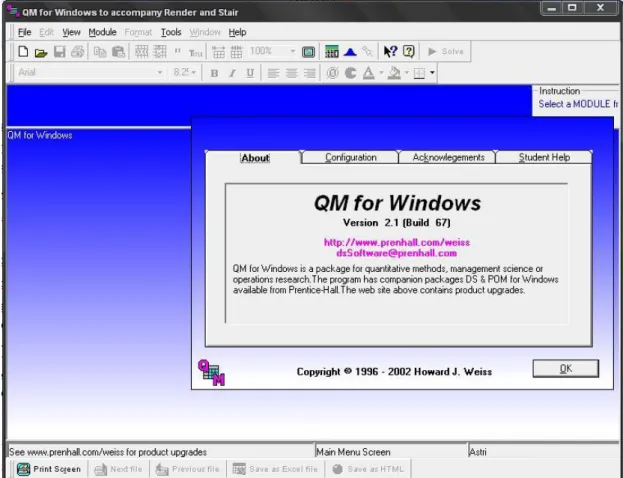Click the 'Select a MODULE' instruction text

click(578, 104)
